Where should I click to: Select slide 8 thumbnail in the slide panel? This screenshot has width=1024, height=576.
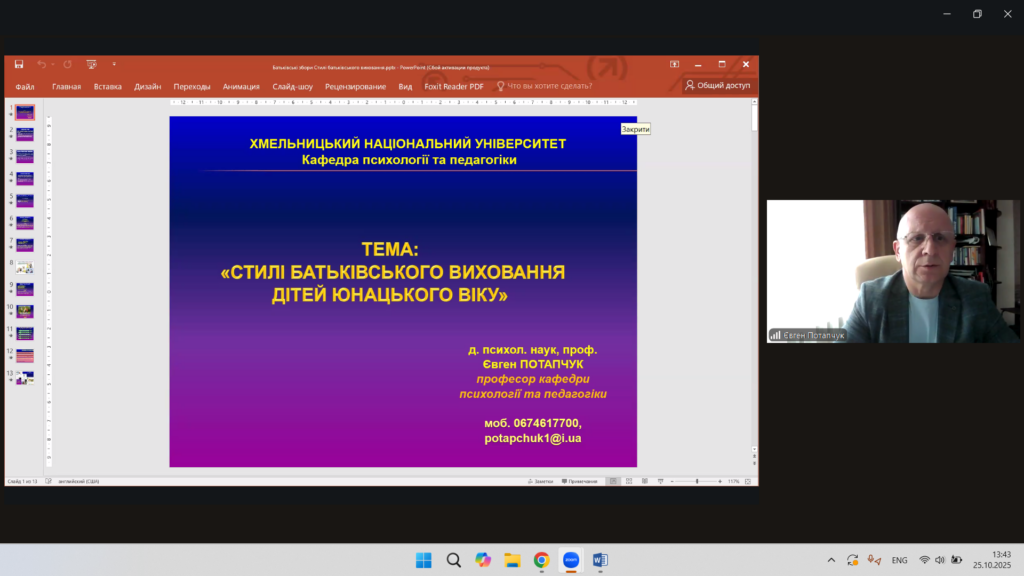point(24,267)
